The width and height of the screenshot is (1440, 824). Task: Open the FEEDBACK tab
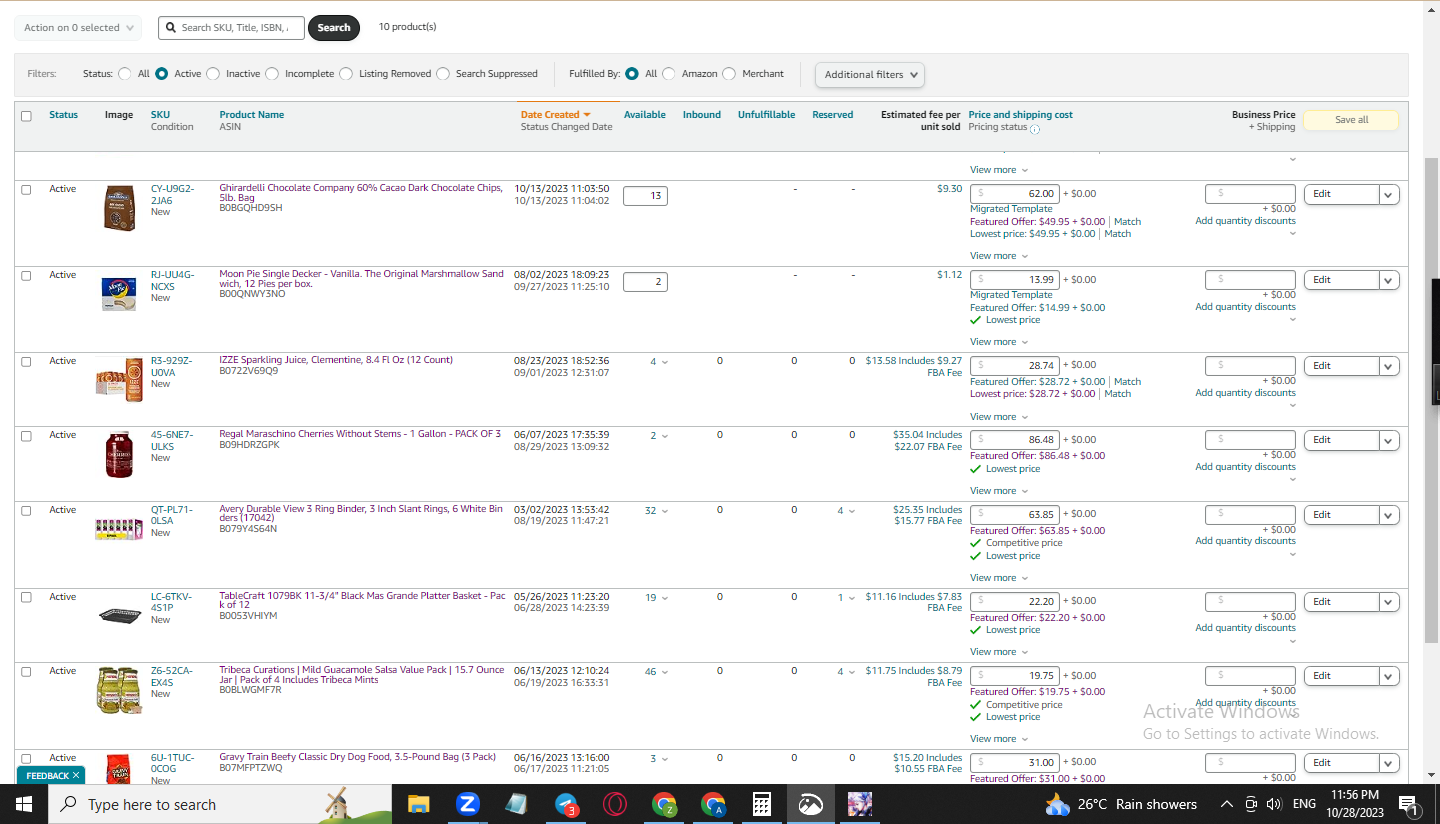49,775
